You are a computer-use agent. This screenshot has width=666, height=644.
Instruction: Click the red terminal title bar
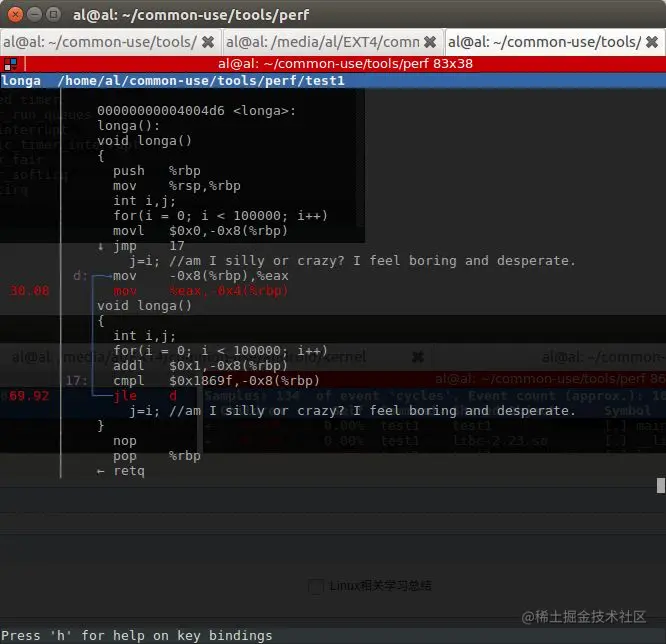345,64
